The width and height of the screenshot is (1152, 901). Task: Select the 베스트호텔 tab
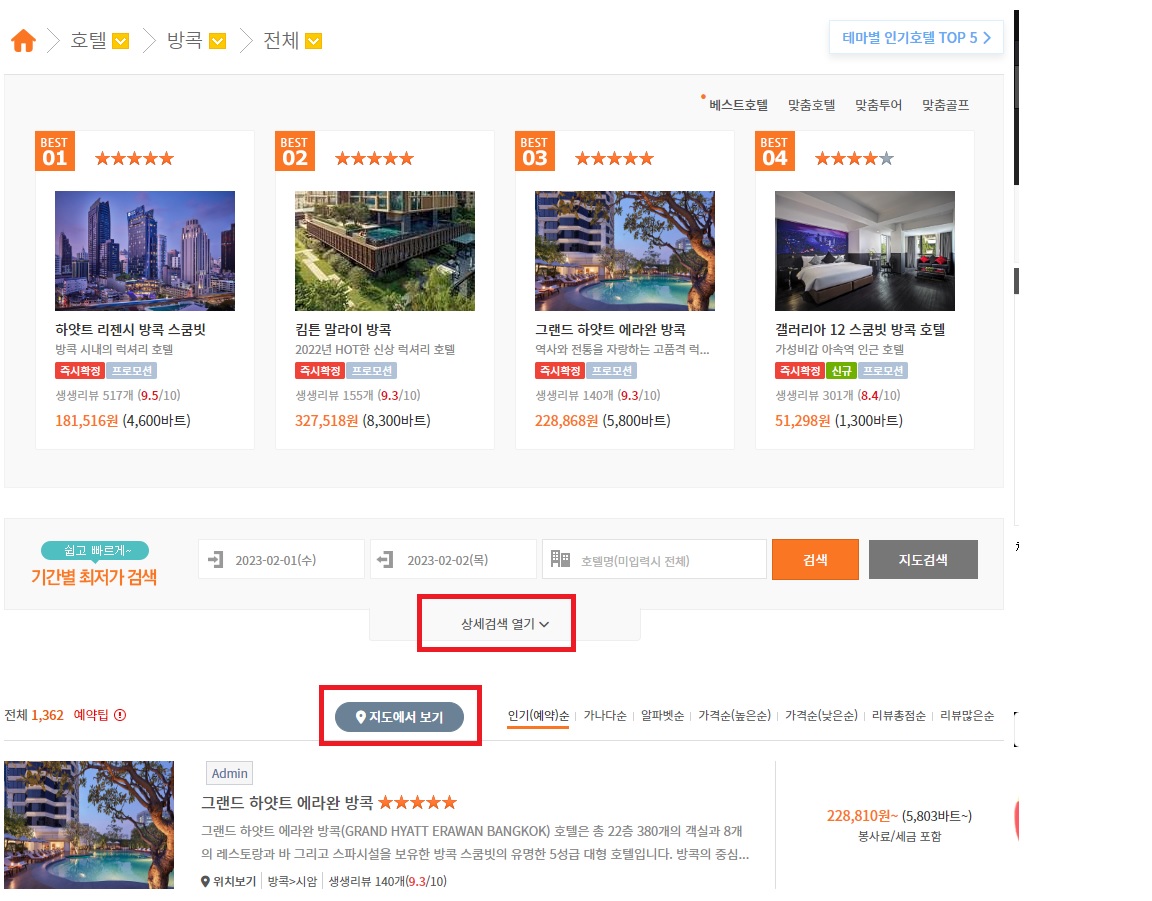pos(738,105)
